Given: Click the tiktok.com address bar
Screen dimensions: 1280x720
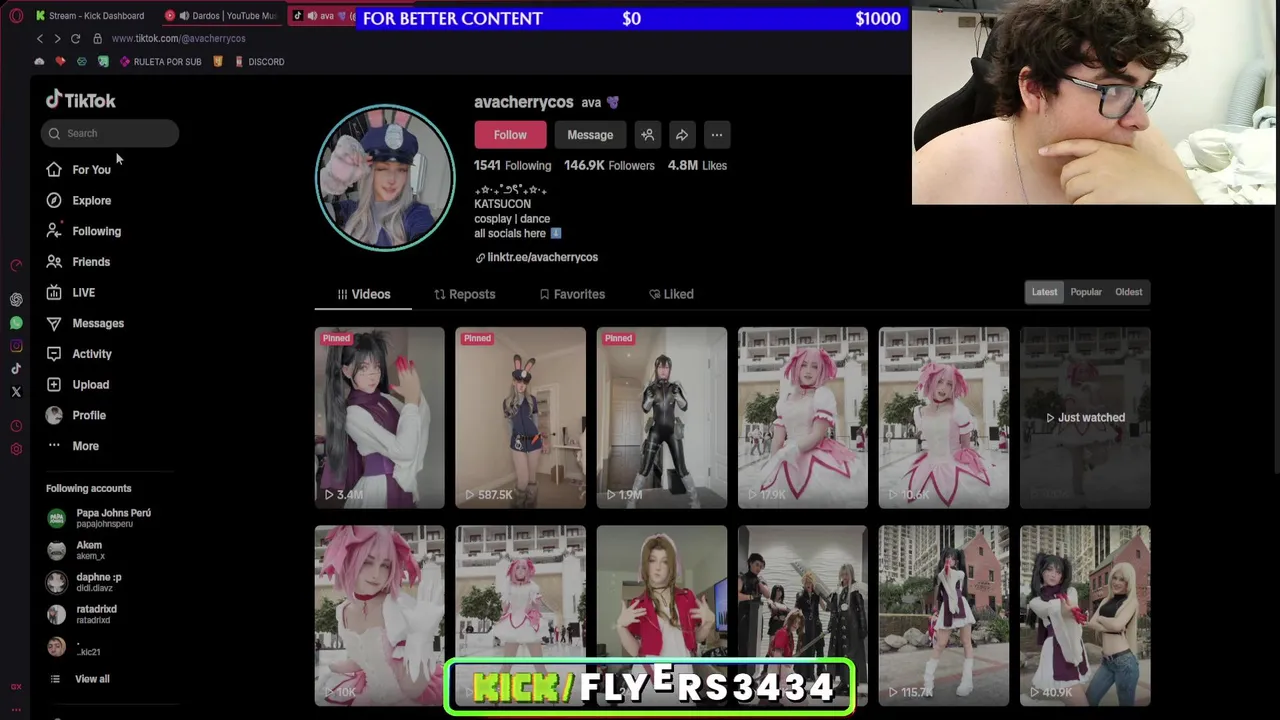Looking at the screenshot, I should coord(178,38).
